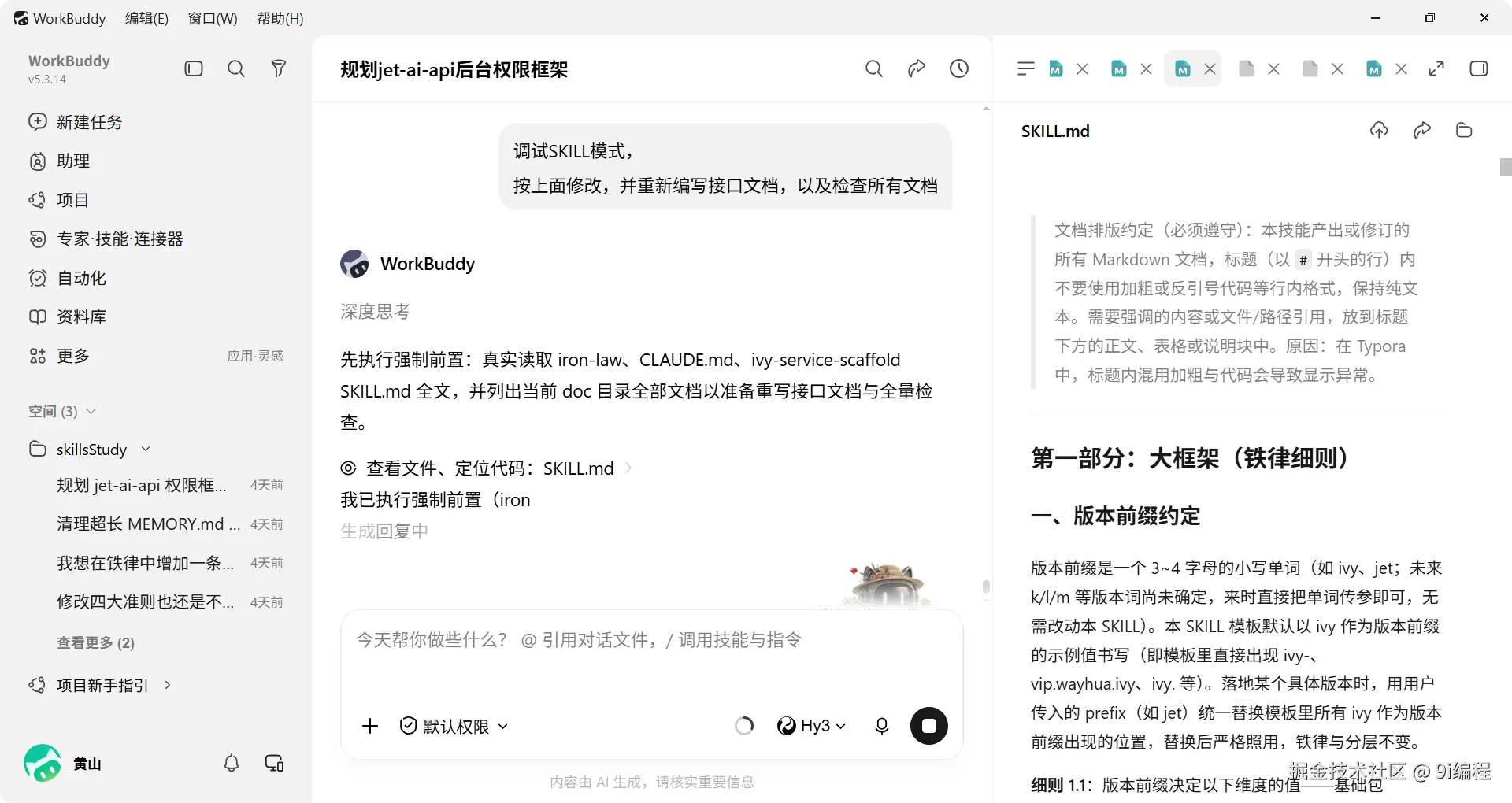Collapse the skillsStudy space folder
The height and width of the screenshot is (803, 1512).
click(90, 450)
